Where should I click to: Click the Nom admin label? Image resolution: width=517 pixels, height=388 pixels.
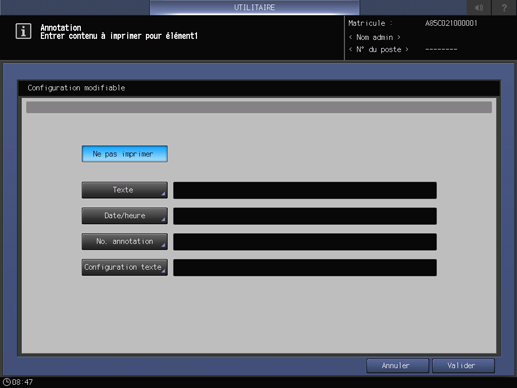(x=374, y=37)
